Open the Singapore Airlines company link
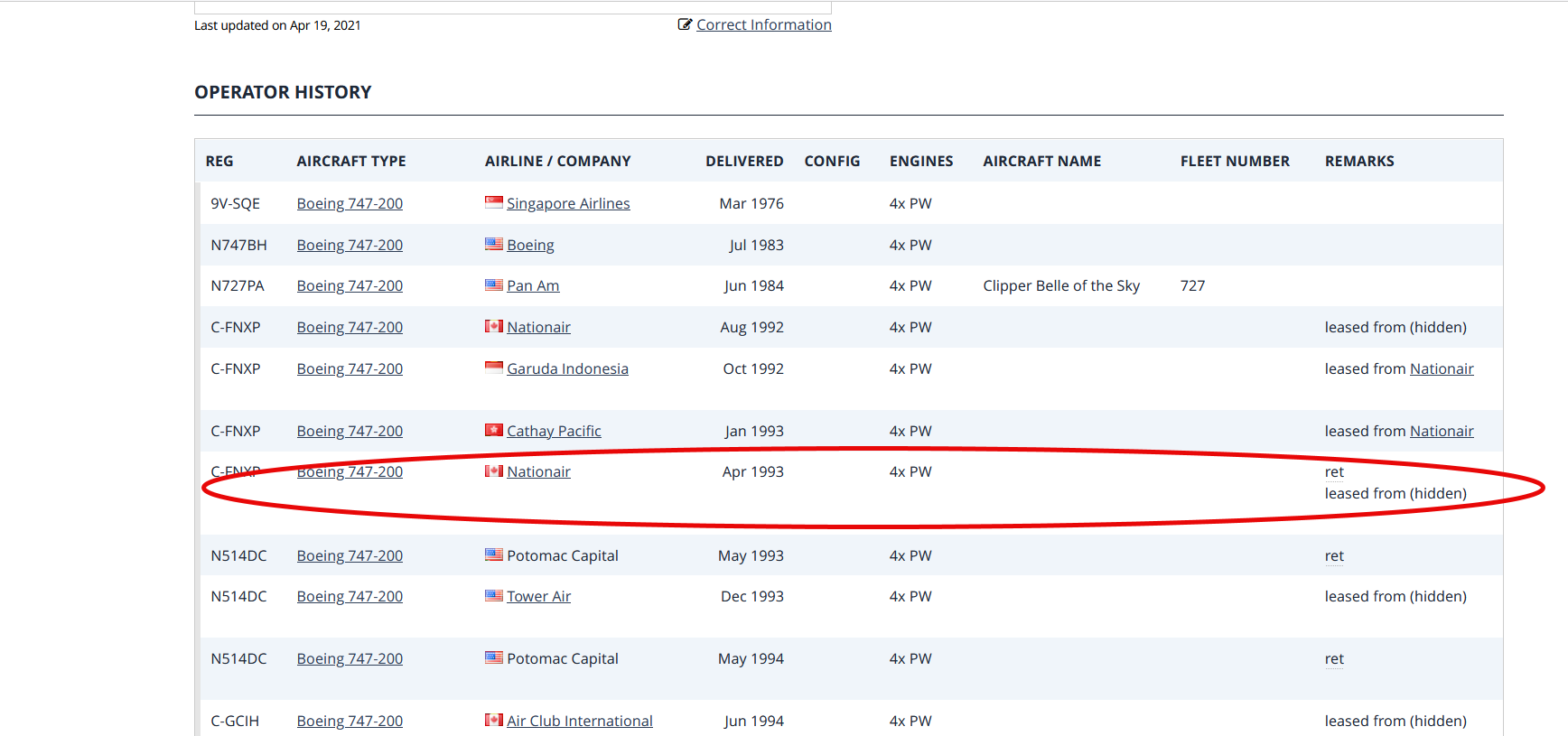 pyautogui.click(x=568, y=204)
